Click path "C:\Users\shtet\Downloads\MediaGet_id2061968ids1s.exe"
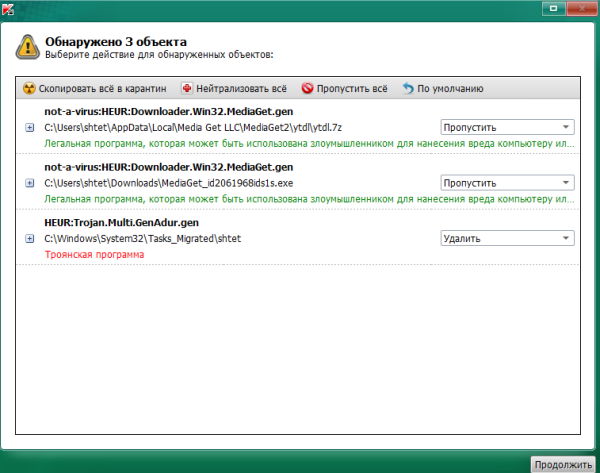This screenshot has height=473, width=600. click(x=169, y=183)
